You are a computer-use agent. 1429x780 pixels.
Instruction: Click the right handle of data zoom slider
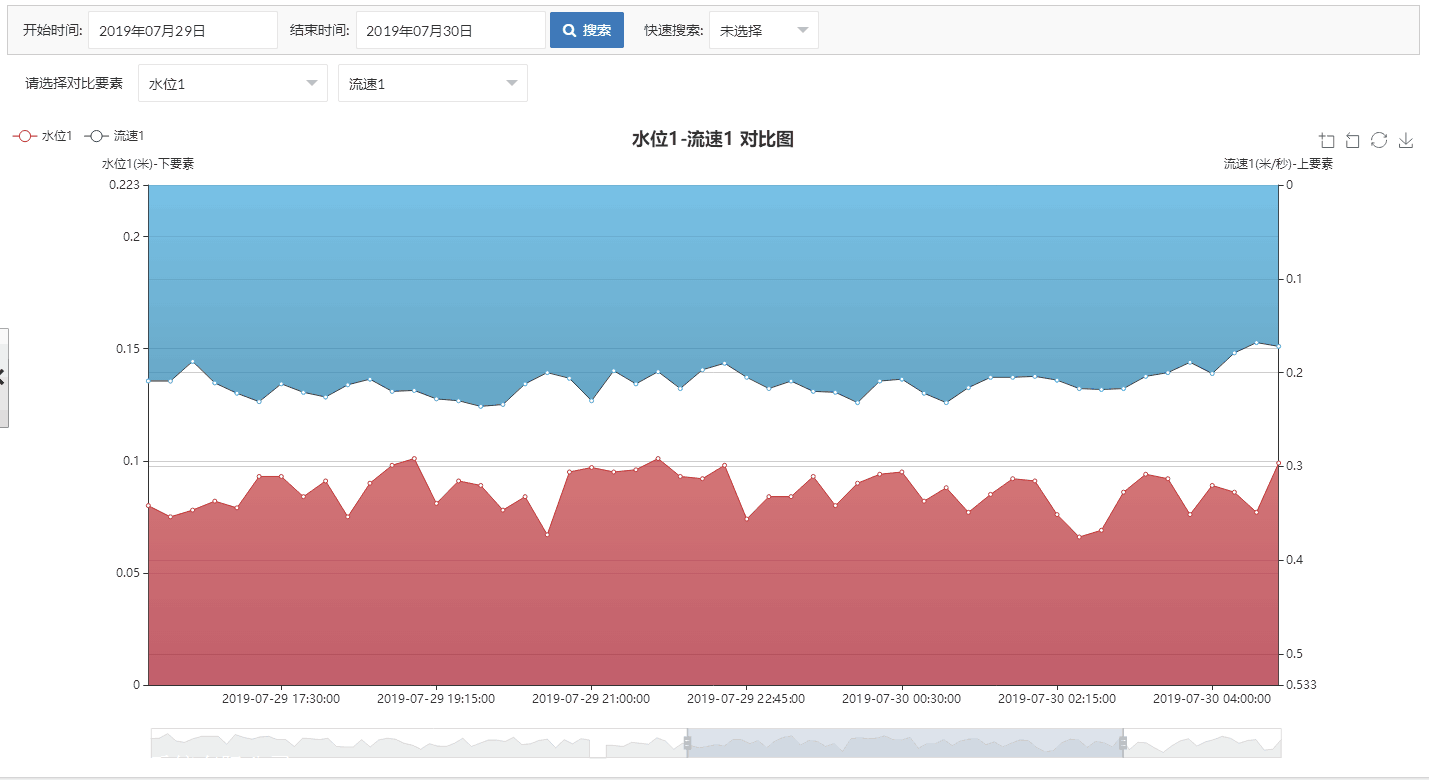click(1123, 743)
